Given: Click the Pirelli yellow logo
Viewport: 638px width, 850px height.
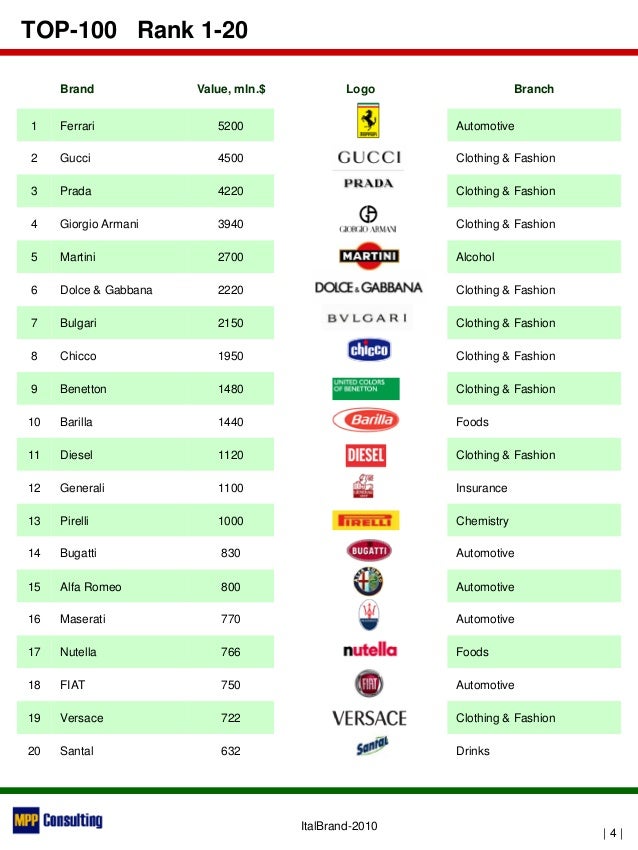Looking at the screenshot, I should [x=366, y=520].
